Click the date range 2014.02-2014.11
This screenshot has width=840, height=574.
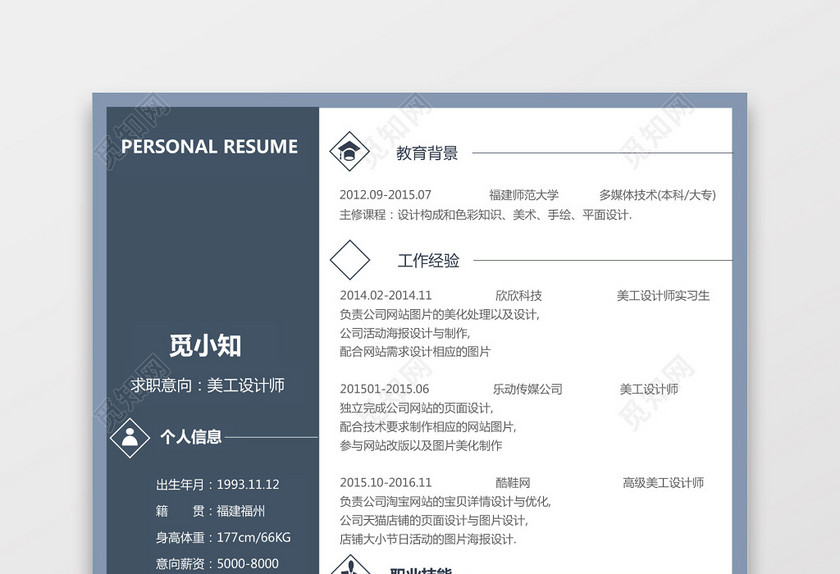point(386,295)
